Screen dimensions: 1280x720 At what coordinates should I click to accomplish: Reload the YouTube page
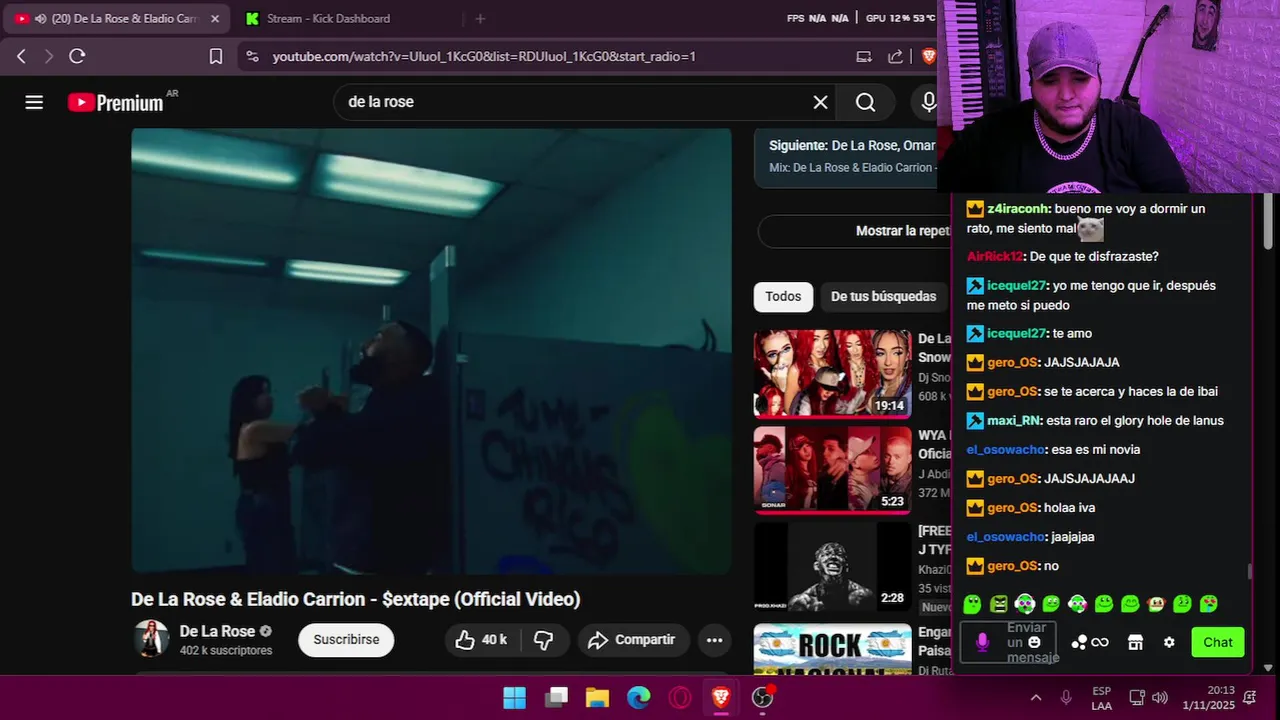click(77, 56)
